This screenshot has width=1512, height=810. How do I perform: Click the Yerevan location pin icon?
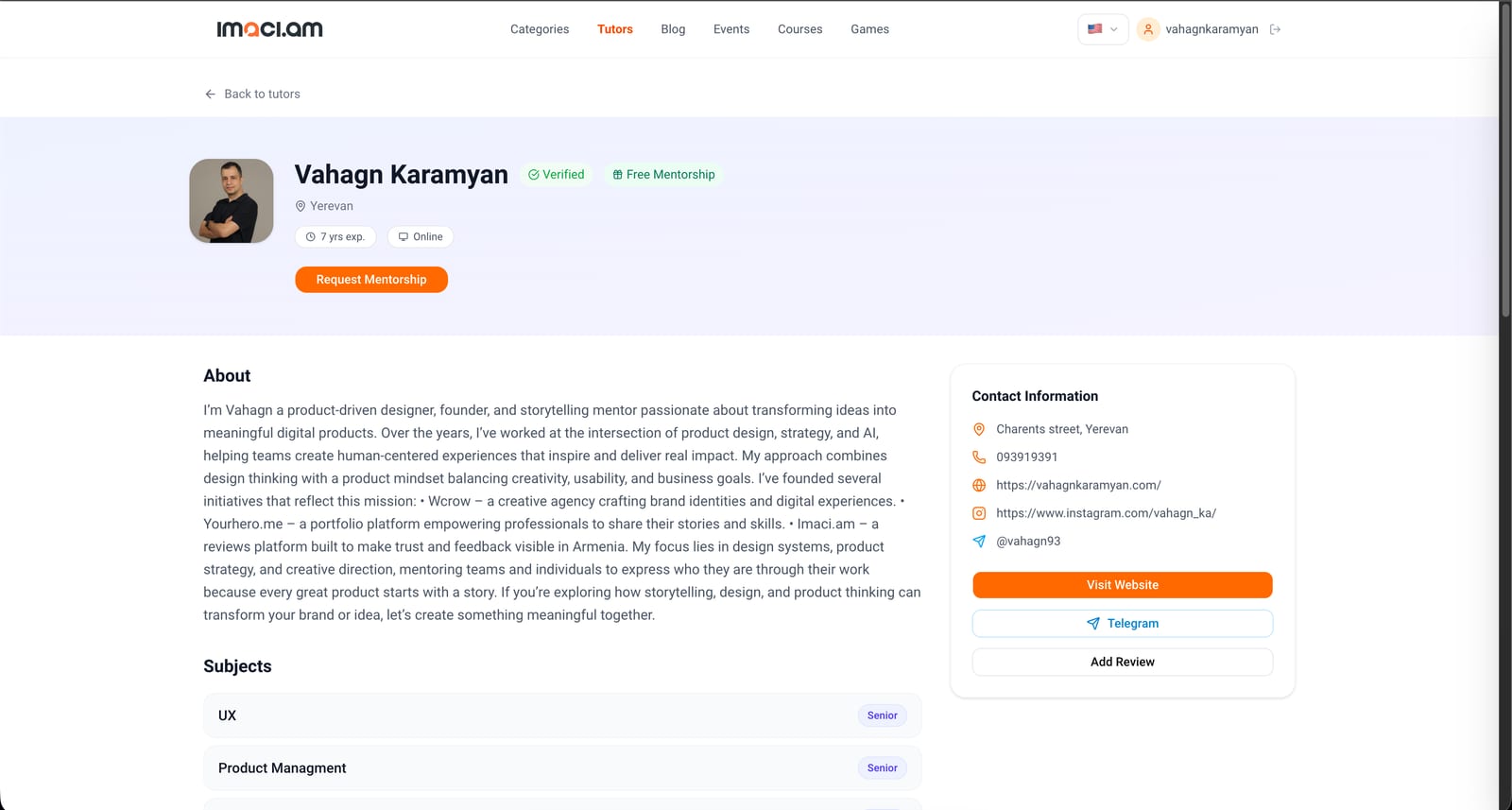(301, 206)
